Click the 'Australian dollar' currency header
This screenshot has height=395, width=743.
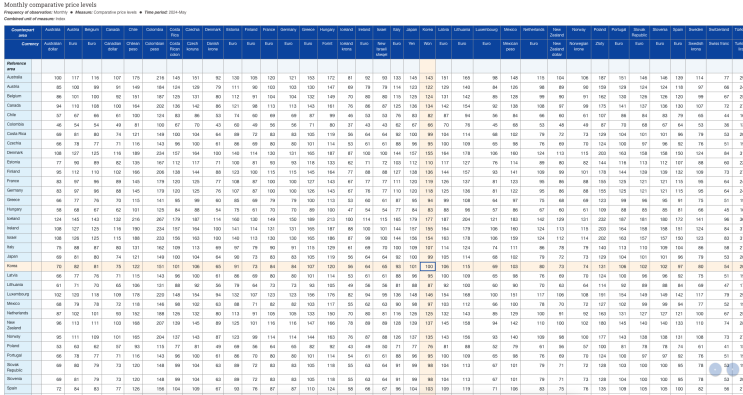53,49
